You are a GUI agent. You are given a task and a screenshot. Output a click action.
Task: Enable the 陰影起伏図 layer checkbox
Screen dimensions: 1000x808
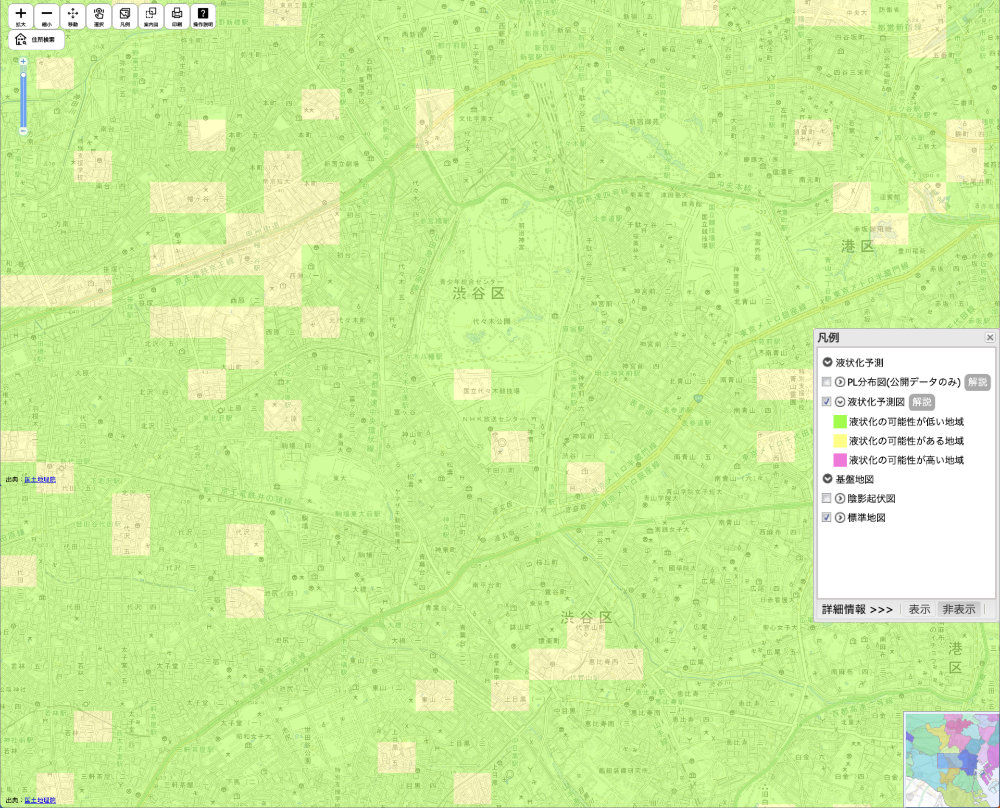click(826, 498)
